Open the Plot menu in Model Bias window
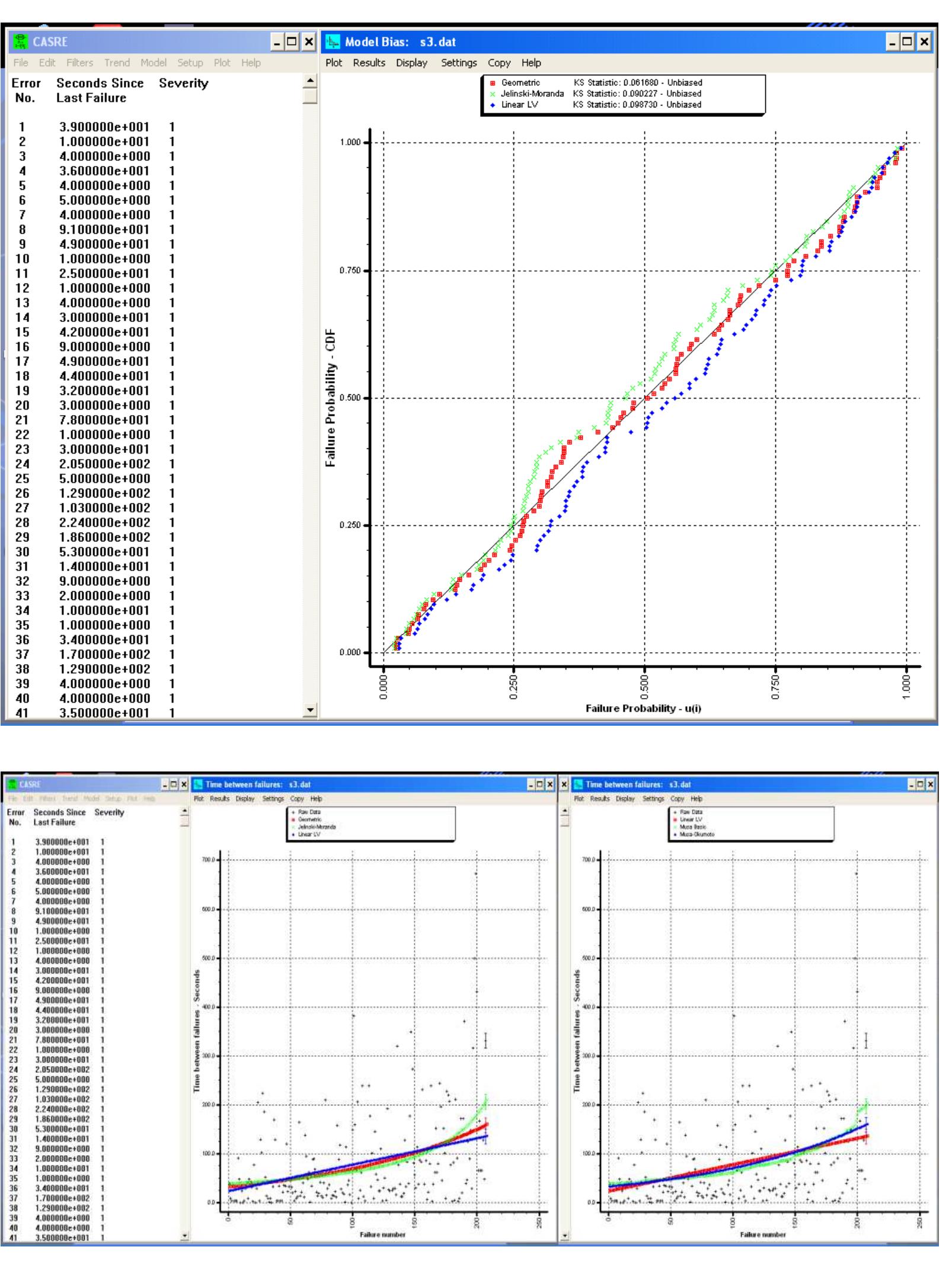Screen dimensions: 952x1269 [x=334, y=62]
